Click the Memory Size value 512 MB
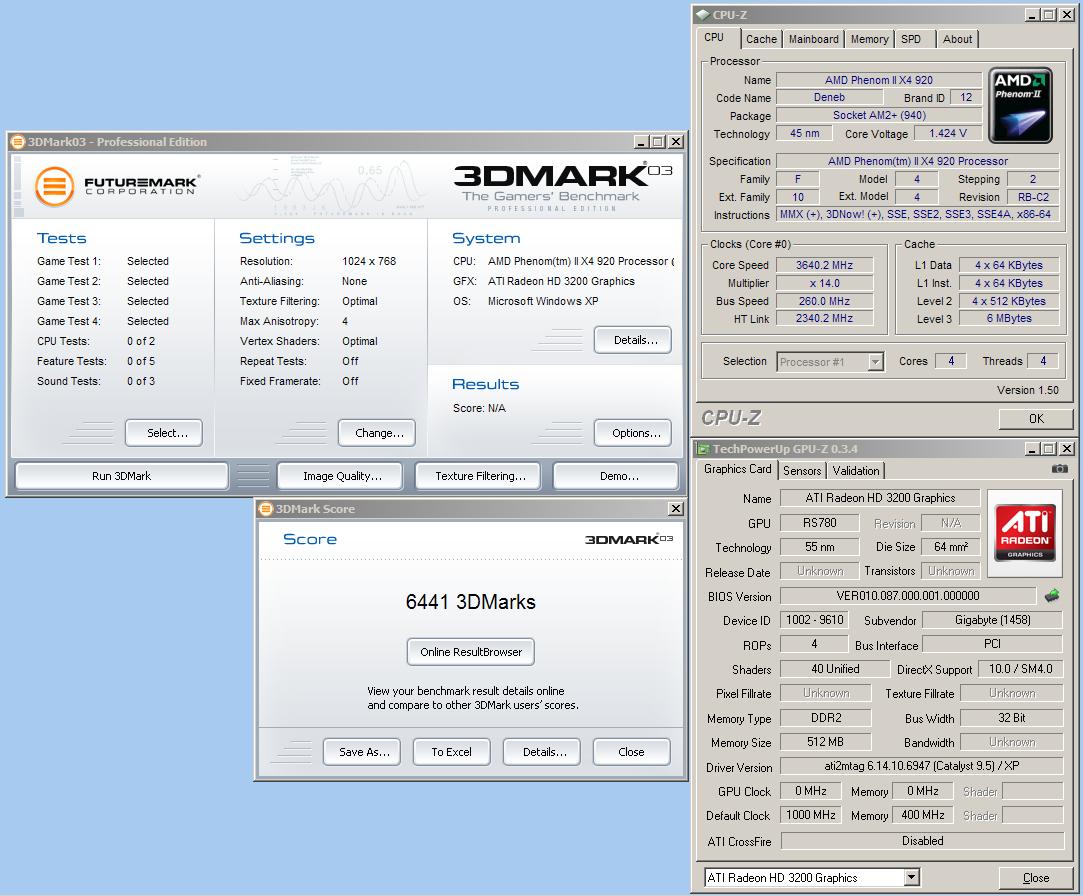Viewport: 1083px width, 896px height. [825, 742]
